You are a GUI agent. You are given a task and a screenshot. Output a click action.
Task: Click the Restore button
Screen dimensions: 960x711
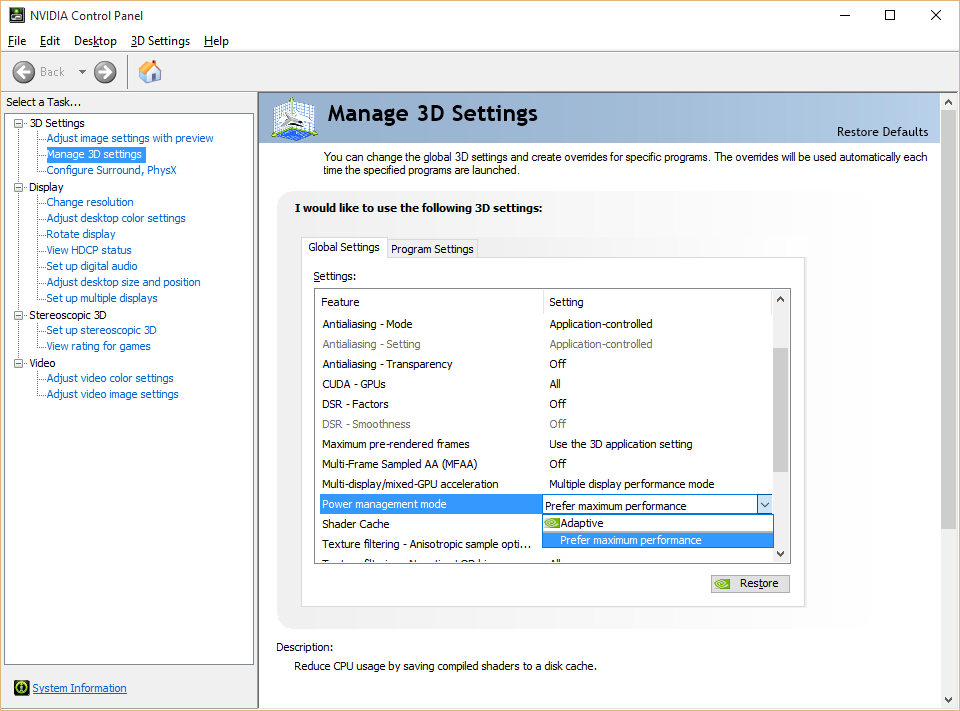point(750,584)
